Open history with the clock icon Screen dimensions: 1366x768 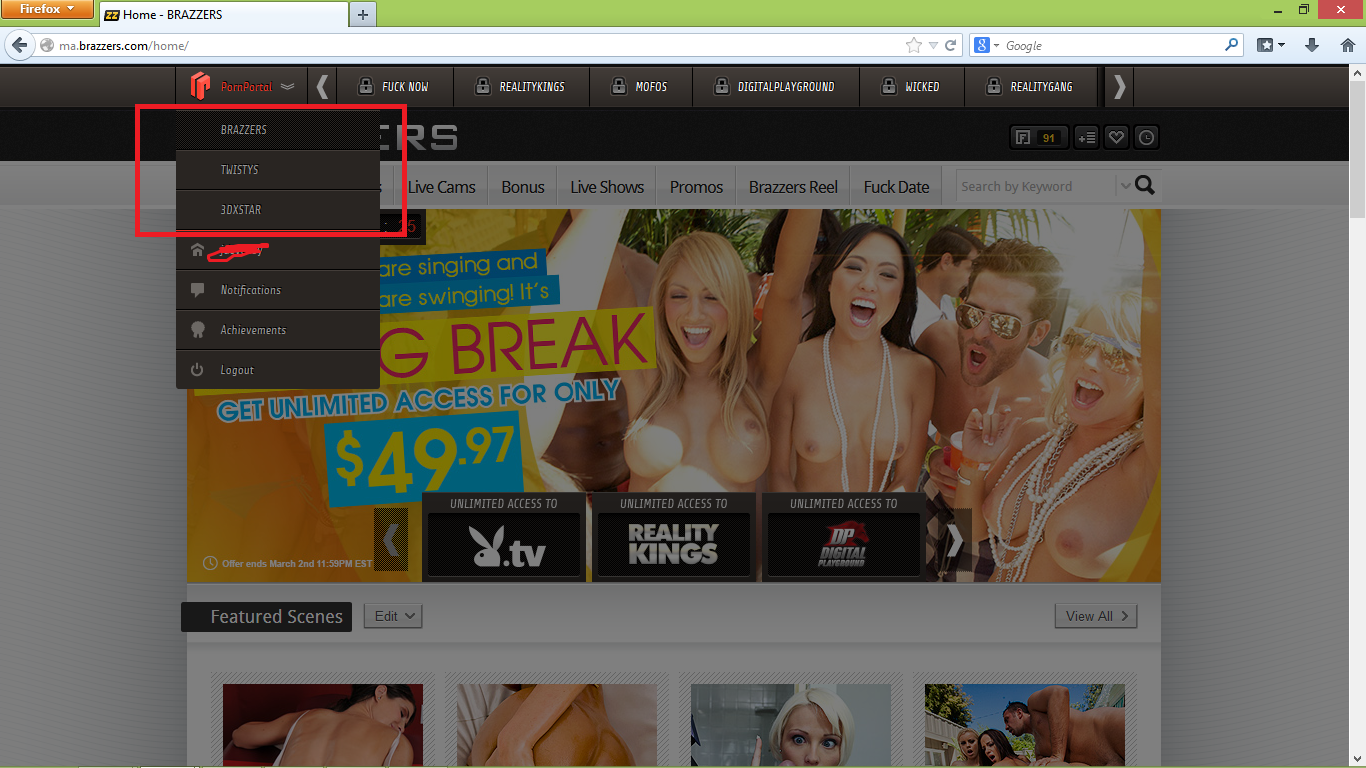pos(1147,138)
